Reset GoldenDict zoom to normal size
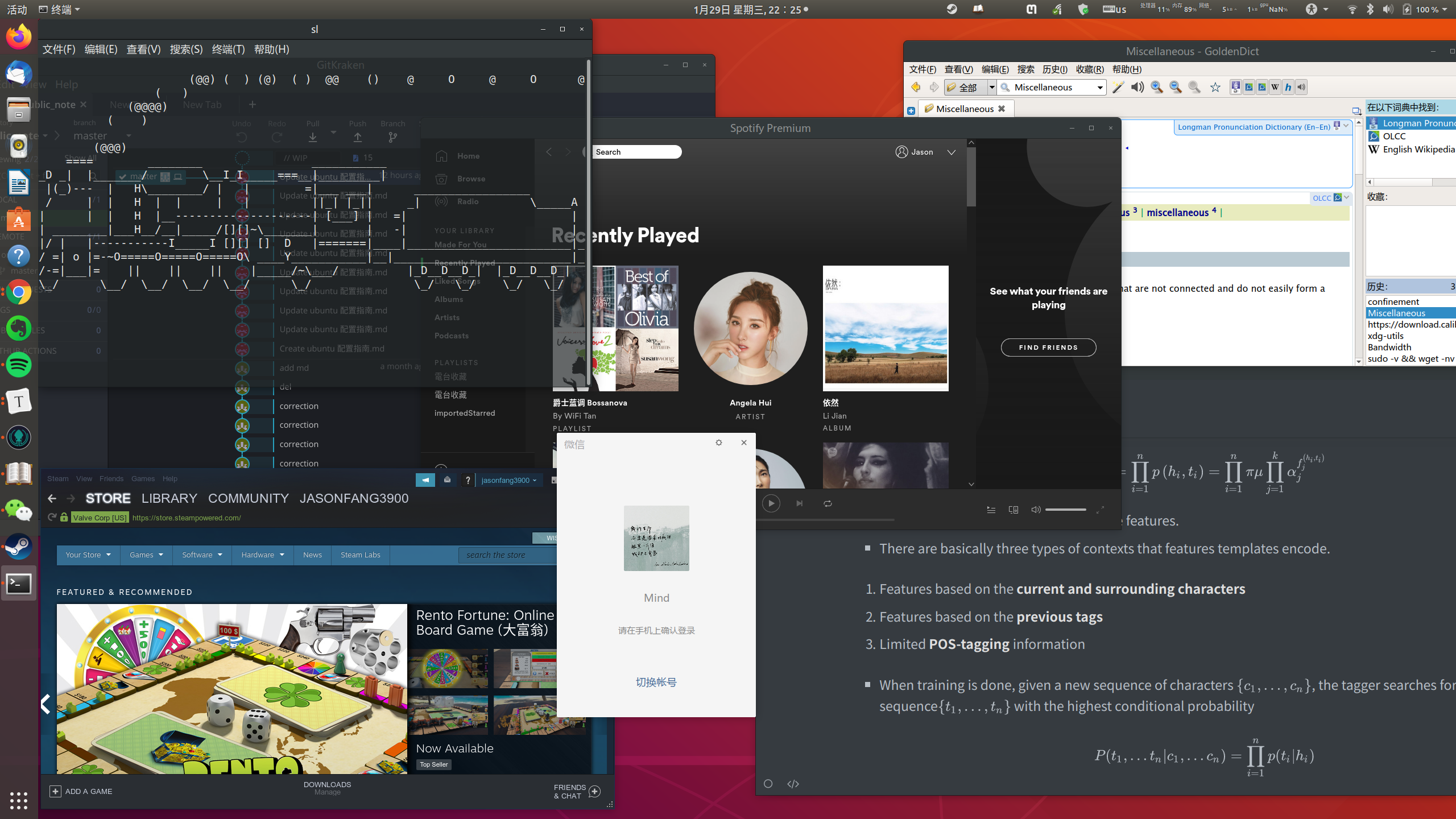This screenshot has width=1456, height=819. (1194, 87)
